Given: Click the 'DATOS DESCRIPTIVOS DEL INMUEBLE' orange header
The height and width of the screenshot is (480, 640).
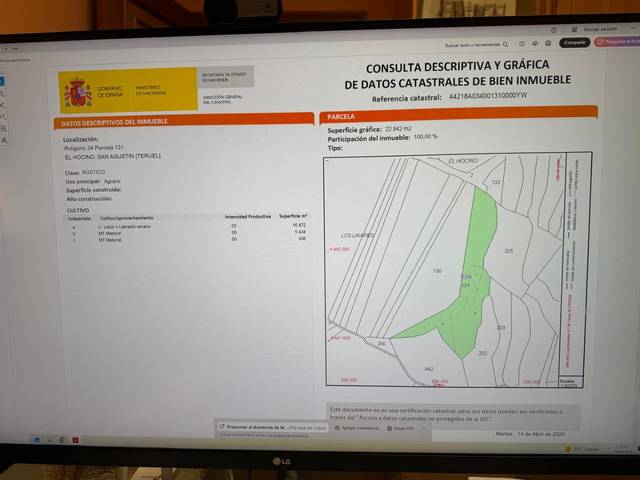Looking at the screenshot, I should [x=184, y=120].
